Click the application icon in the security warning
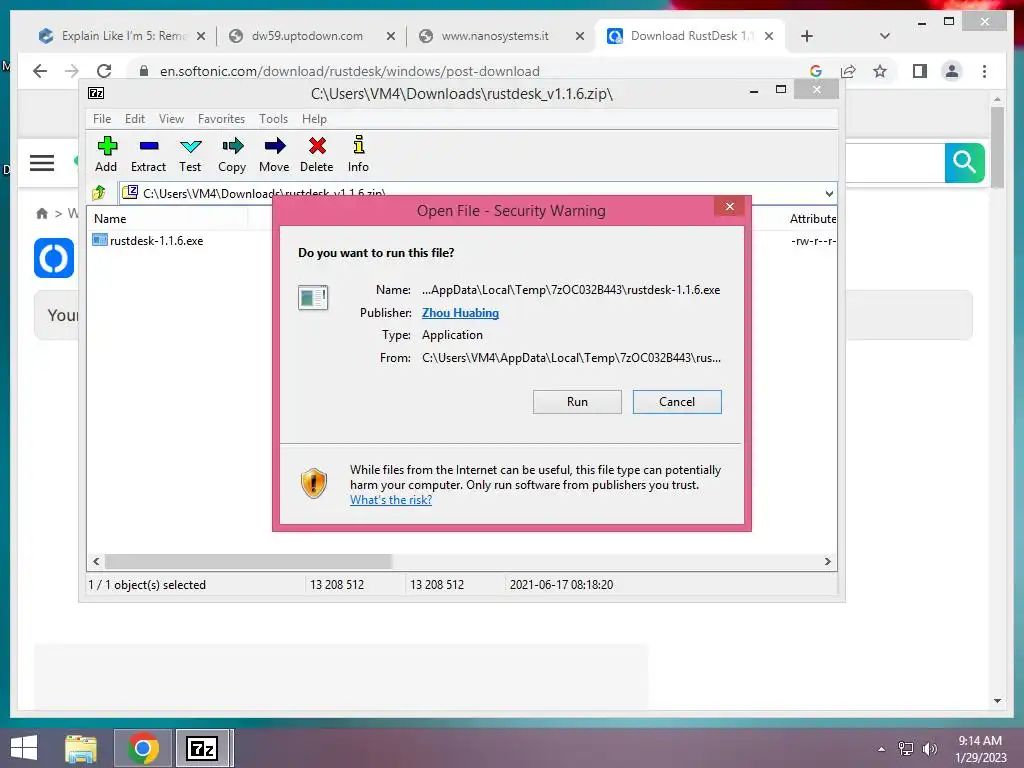The image size is (1024, 768). tap(313, 298)
